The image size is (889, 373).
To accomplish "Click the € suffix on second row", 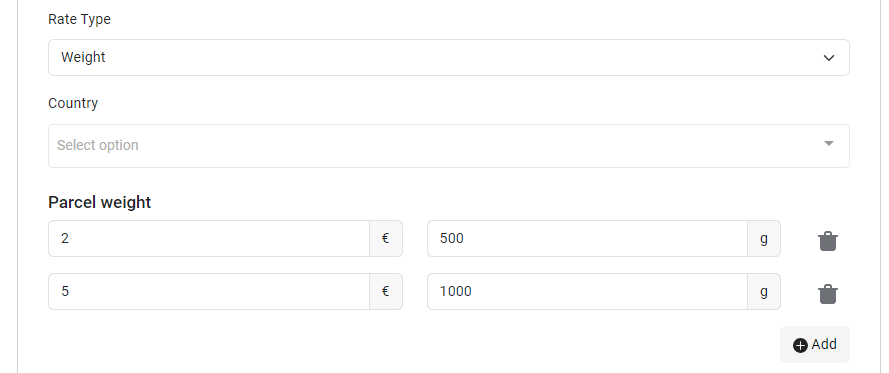I will pos(386,291).
